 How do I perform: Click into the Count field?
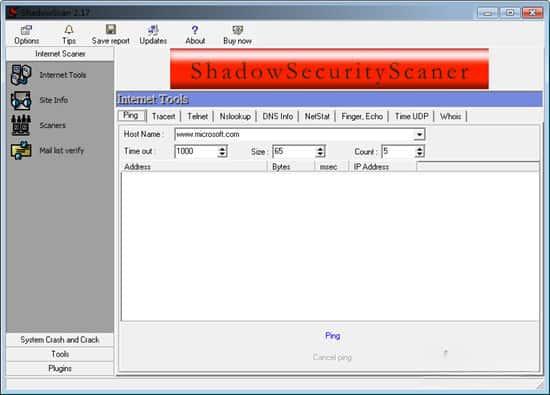(x=398, y=152)
